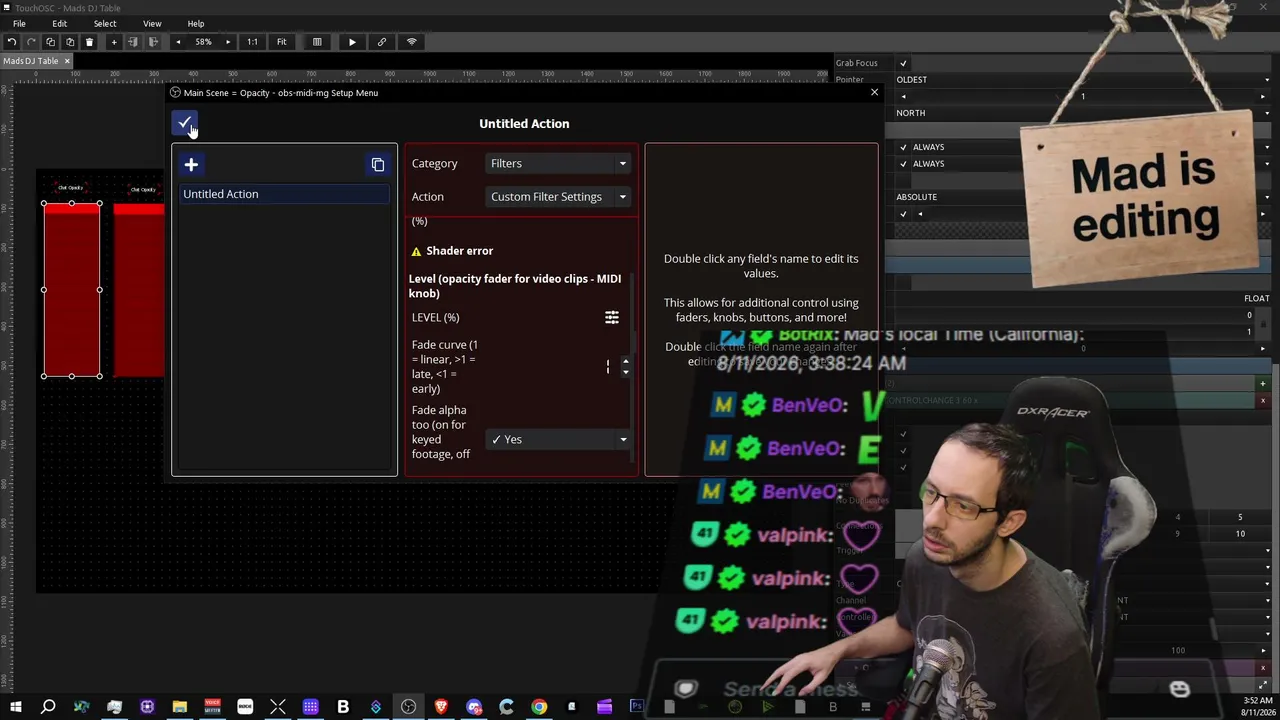Increment the Fade curve value with the up arrow
Viewport: 1280px width, 720px height.
click(626, 362)
